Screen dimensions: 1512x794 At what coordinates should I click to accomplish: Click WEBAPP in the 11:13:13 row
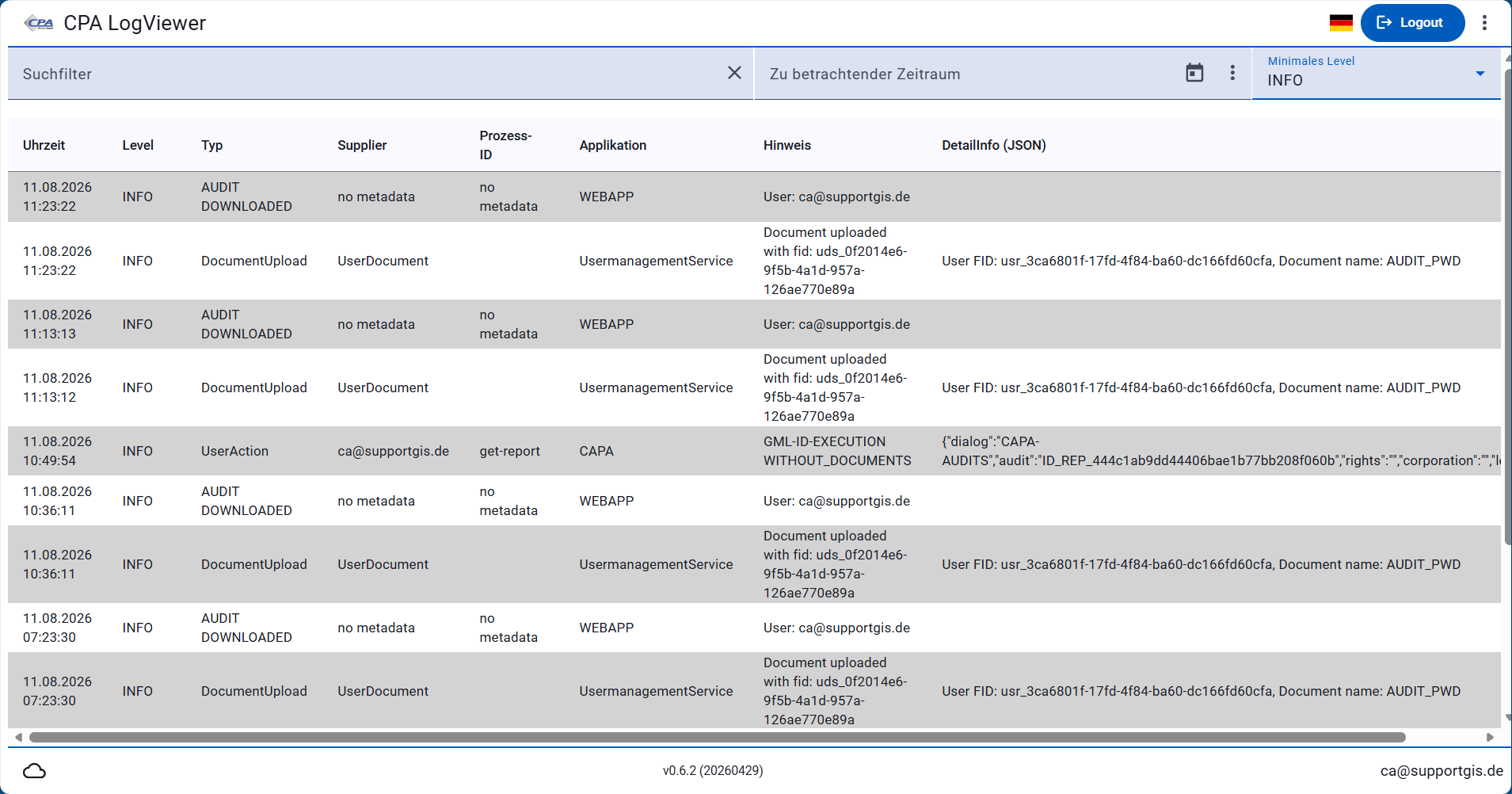(607, 324)
